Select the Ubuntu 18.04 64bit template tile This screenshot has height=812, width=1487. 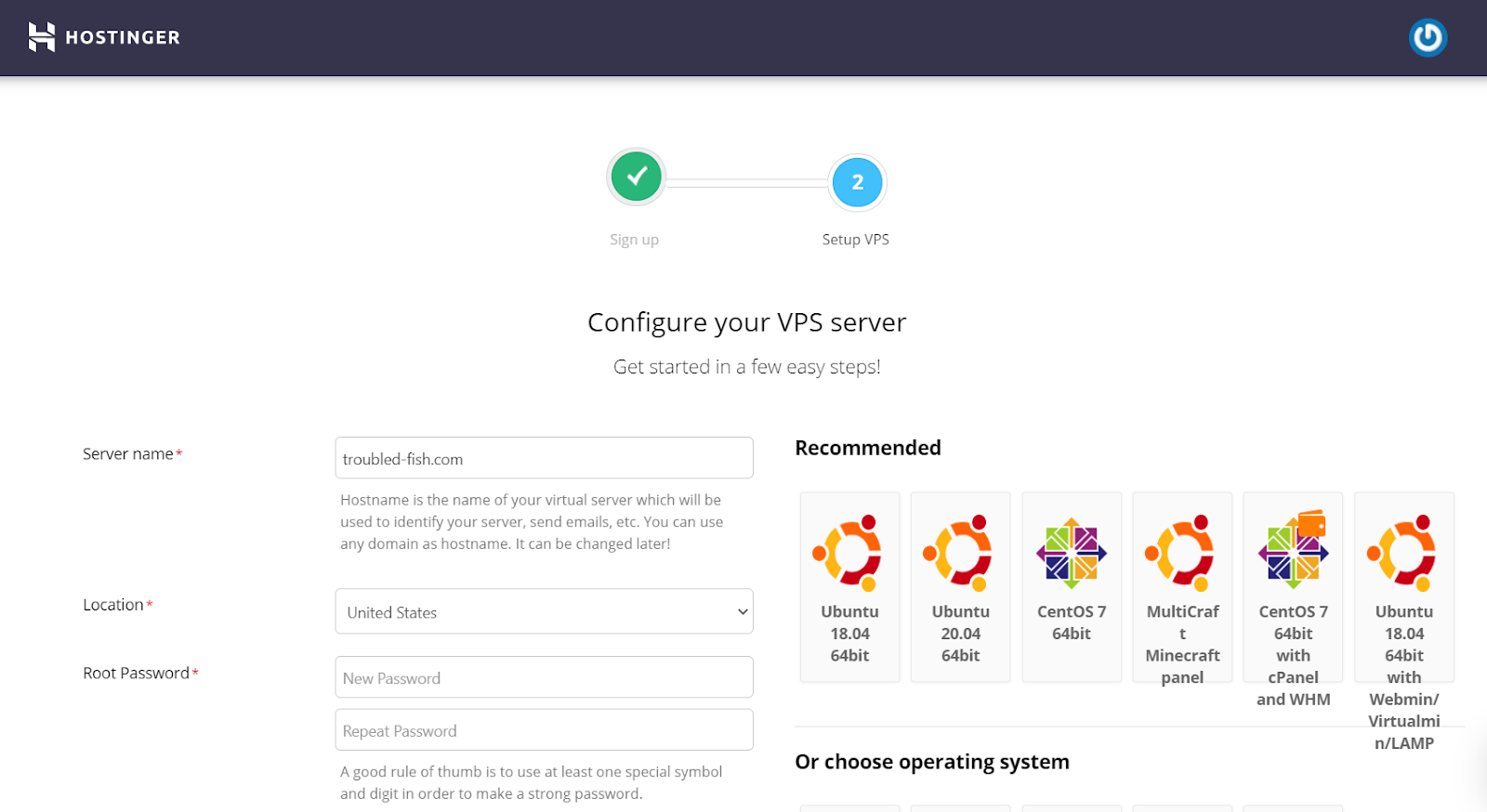[849, 587]
